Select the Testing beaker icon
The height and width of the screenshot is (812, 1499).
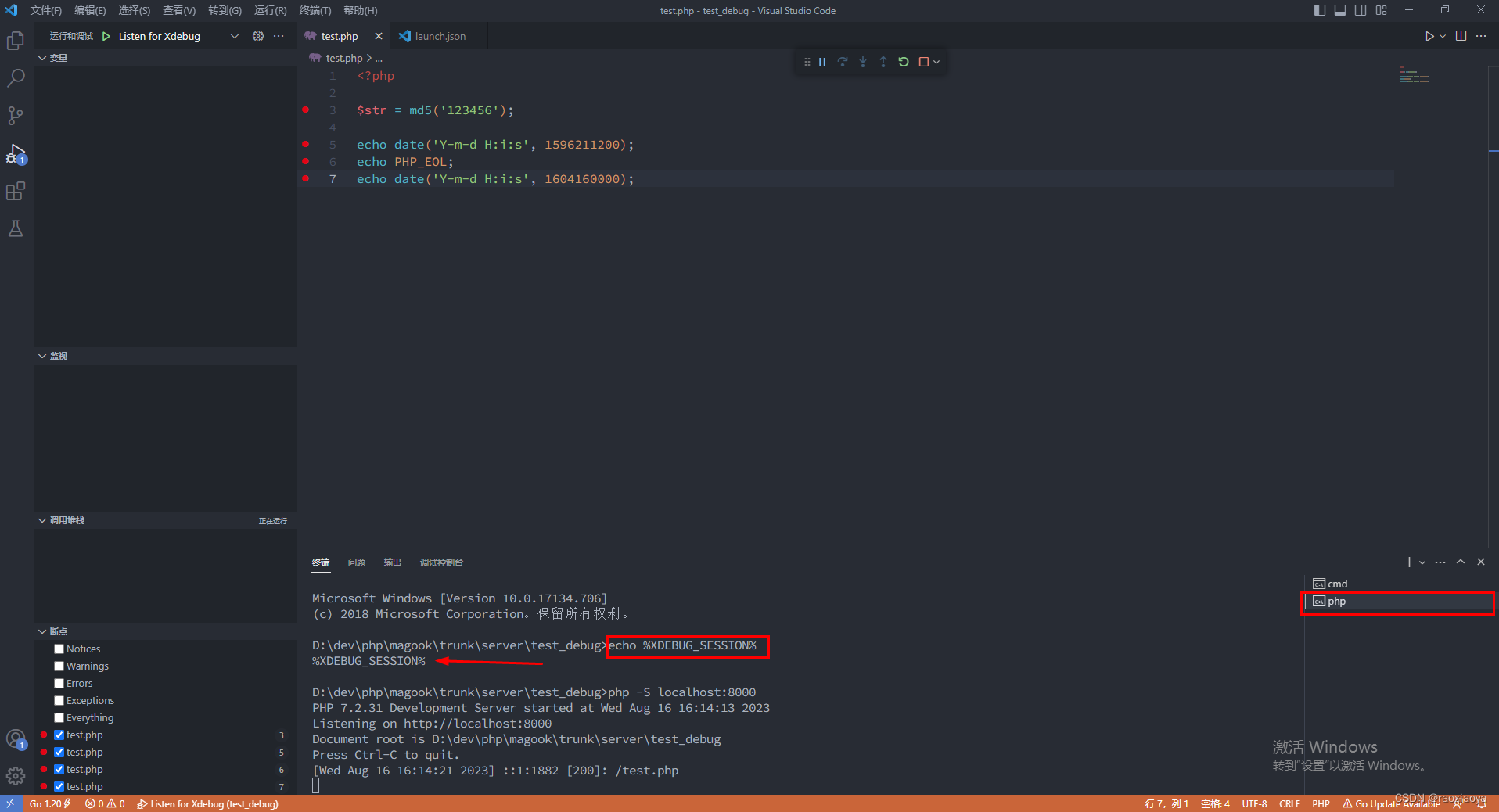click(16, 228)
